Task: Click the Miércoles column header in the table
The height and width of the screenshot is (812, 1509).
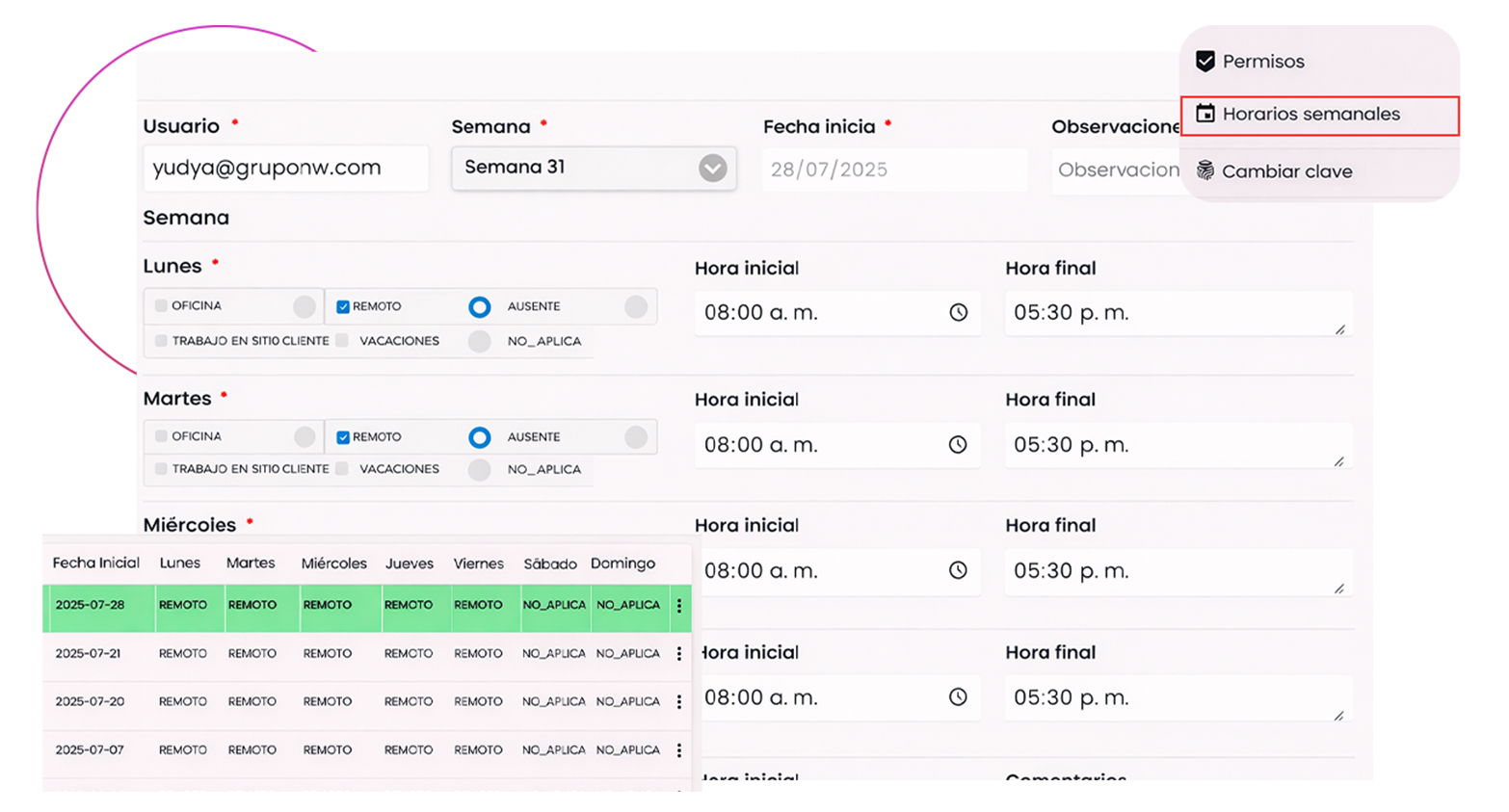Action: click(x=333, y=563)
